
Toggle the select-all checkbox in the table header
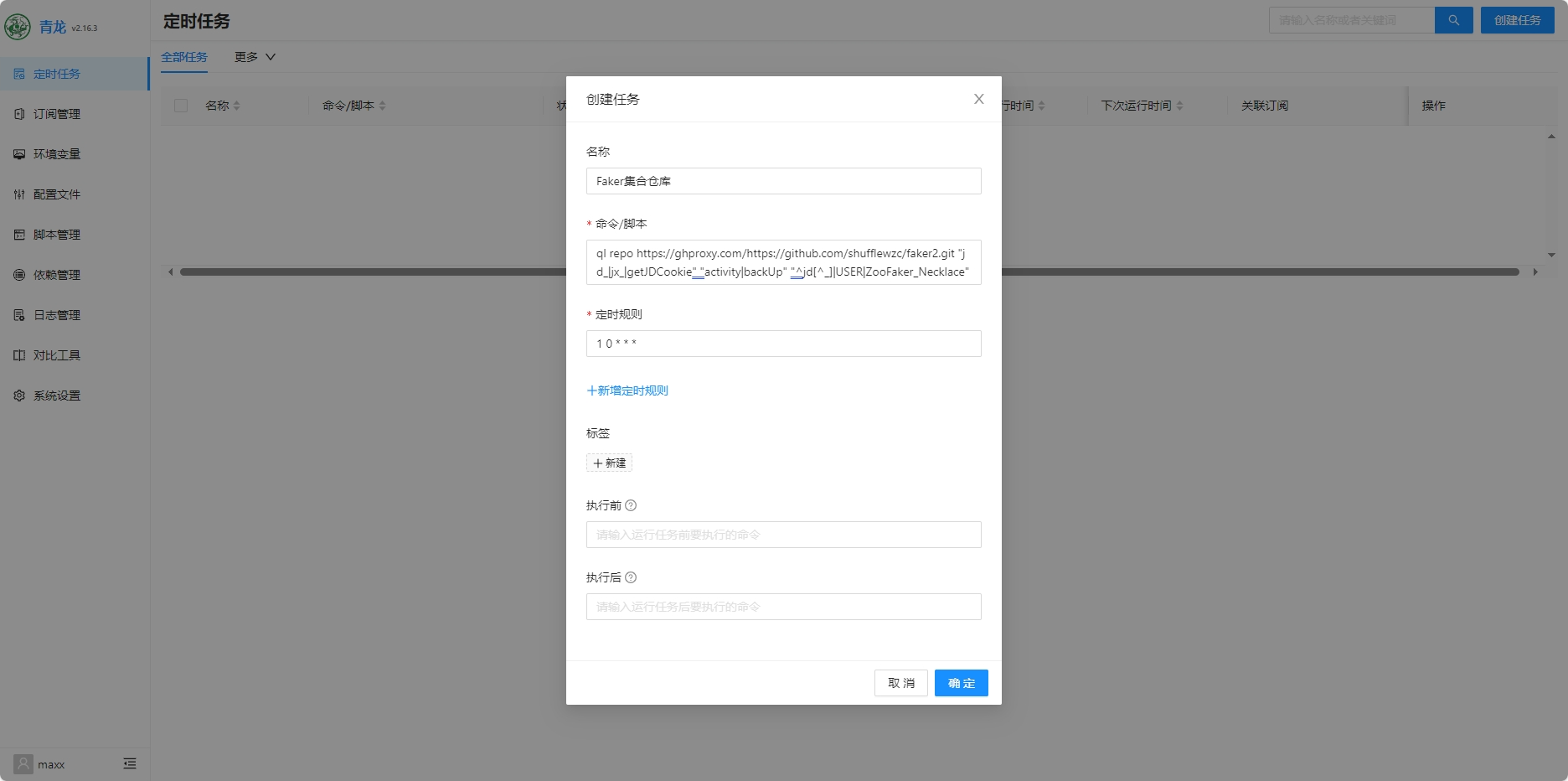tap(181, 106)
